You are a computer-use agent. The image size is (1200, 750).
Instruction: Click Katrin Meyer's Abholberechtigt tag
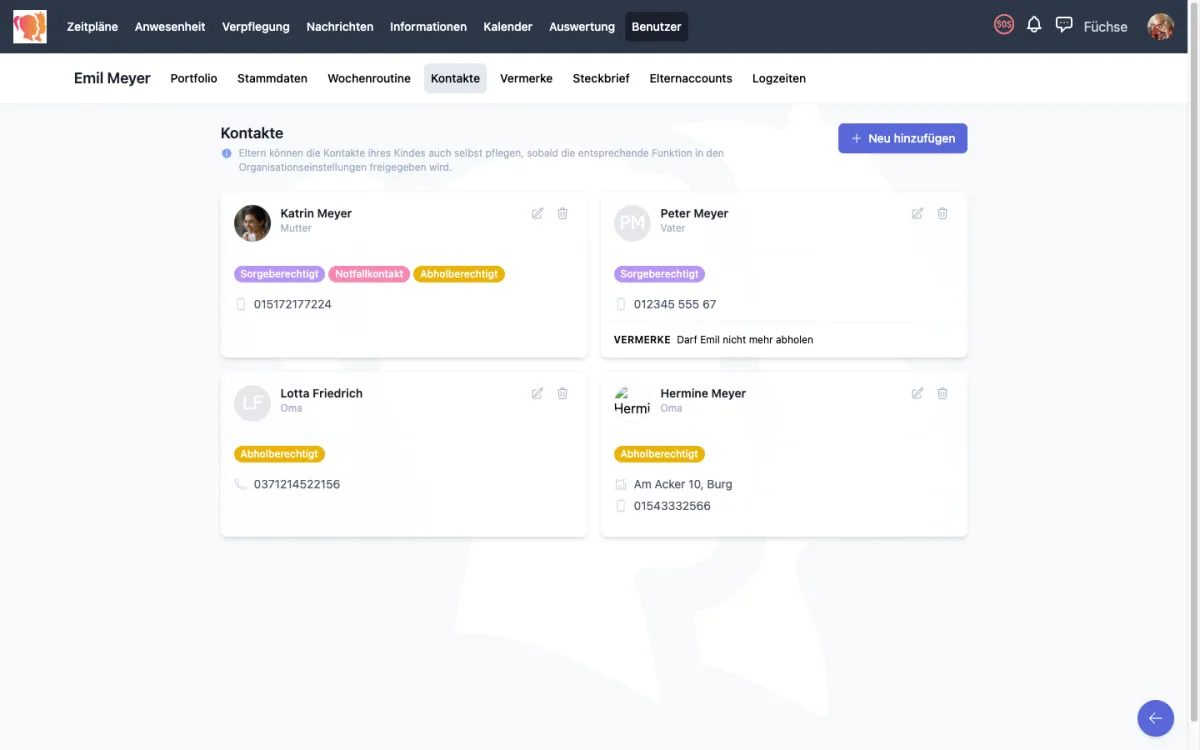click(x=459, y=274)
